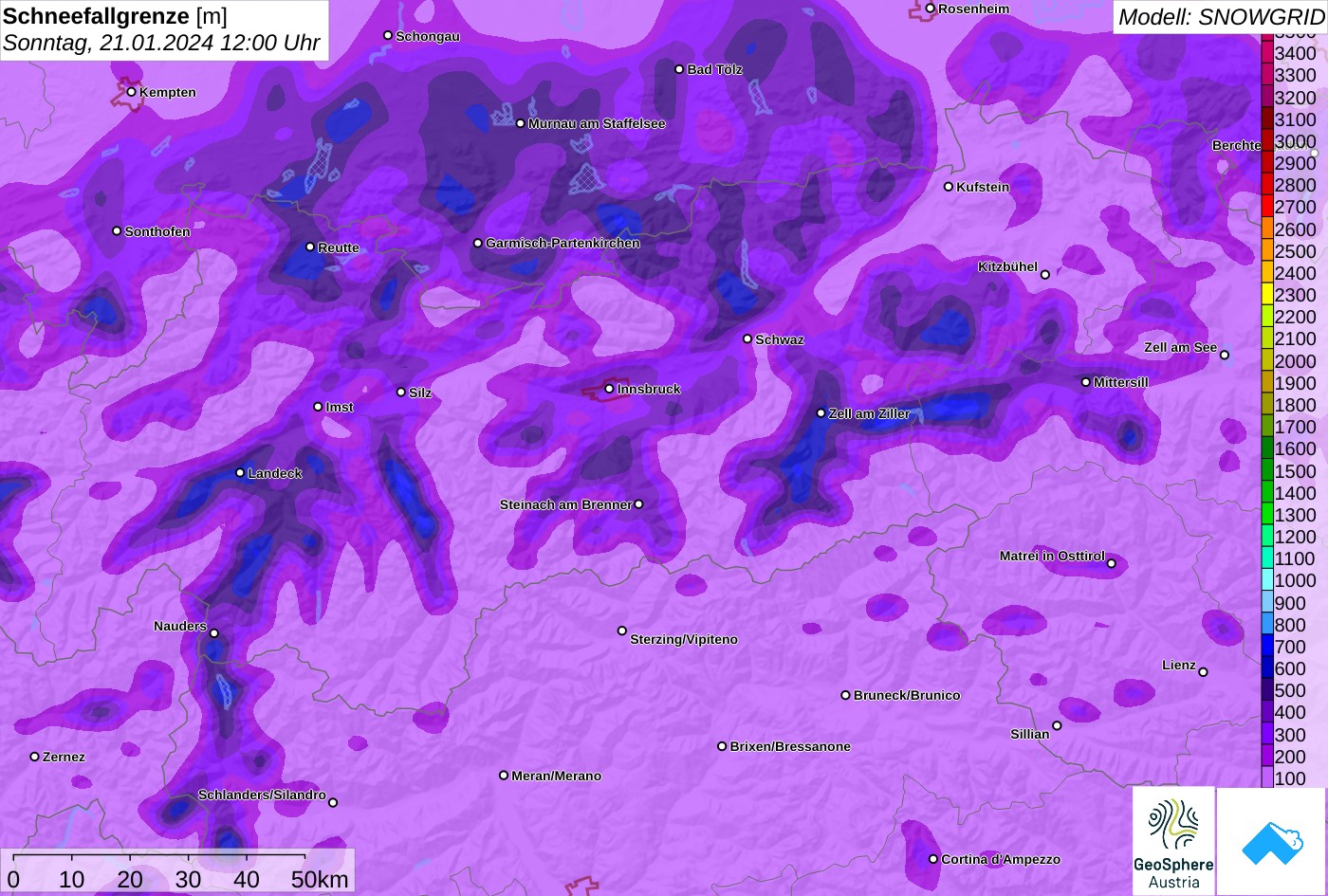Click the Silz marker dot
The width and height of the screenshot is (1328, 896).
click(x=401, y=392)
